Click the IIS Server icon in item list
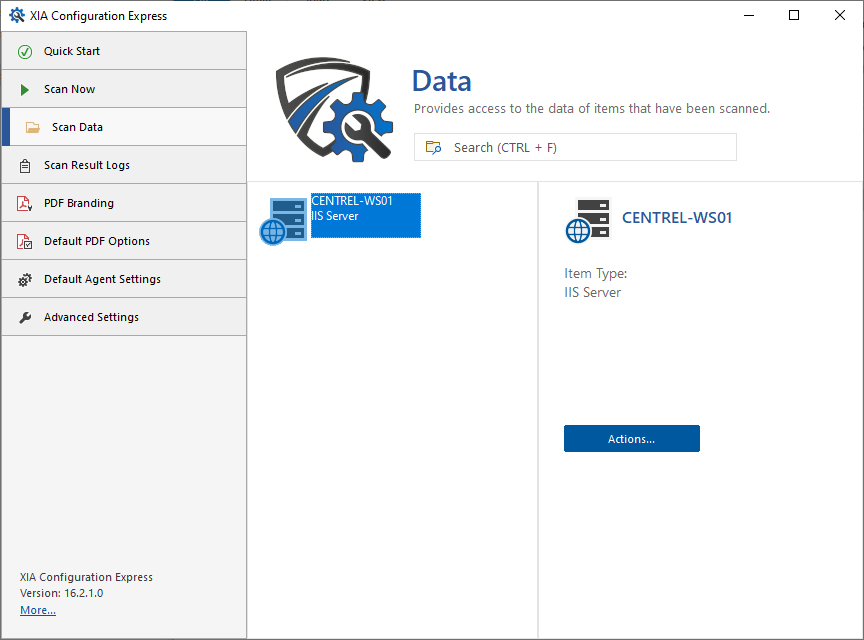The width and height of the screenshot is (864, 640). tap(283, 222)
